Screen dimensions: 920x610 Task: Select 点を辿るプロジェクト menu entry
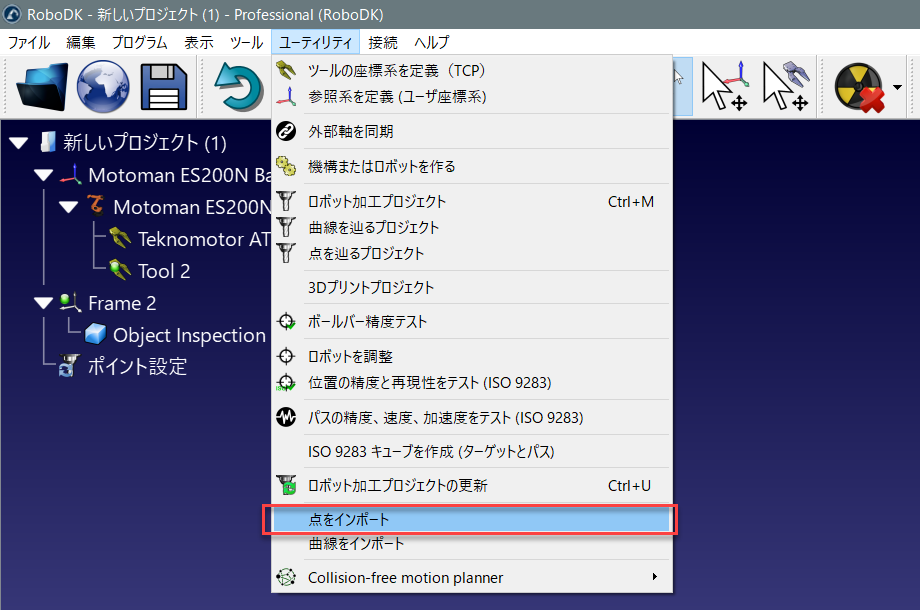472,253
